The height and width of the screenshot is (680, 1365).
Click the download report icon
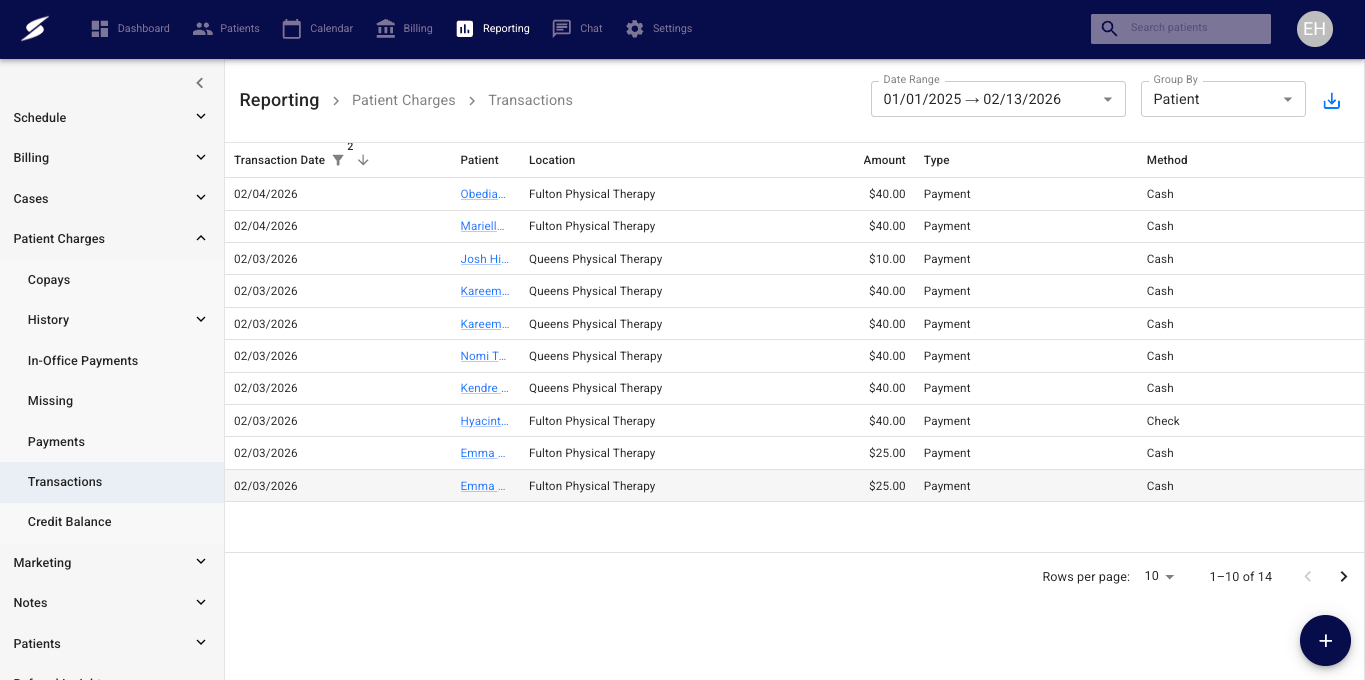(1331, 101)
